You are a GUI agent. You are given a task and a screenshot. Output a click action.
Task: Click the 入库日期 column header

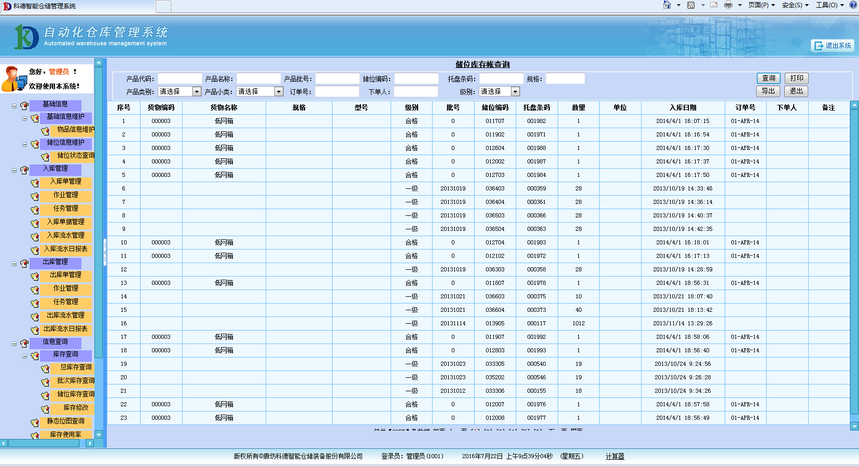coord(683,107)
